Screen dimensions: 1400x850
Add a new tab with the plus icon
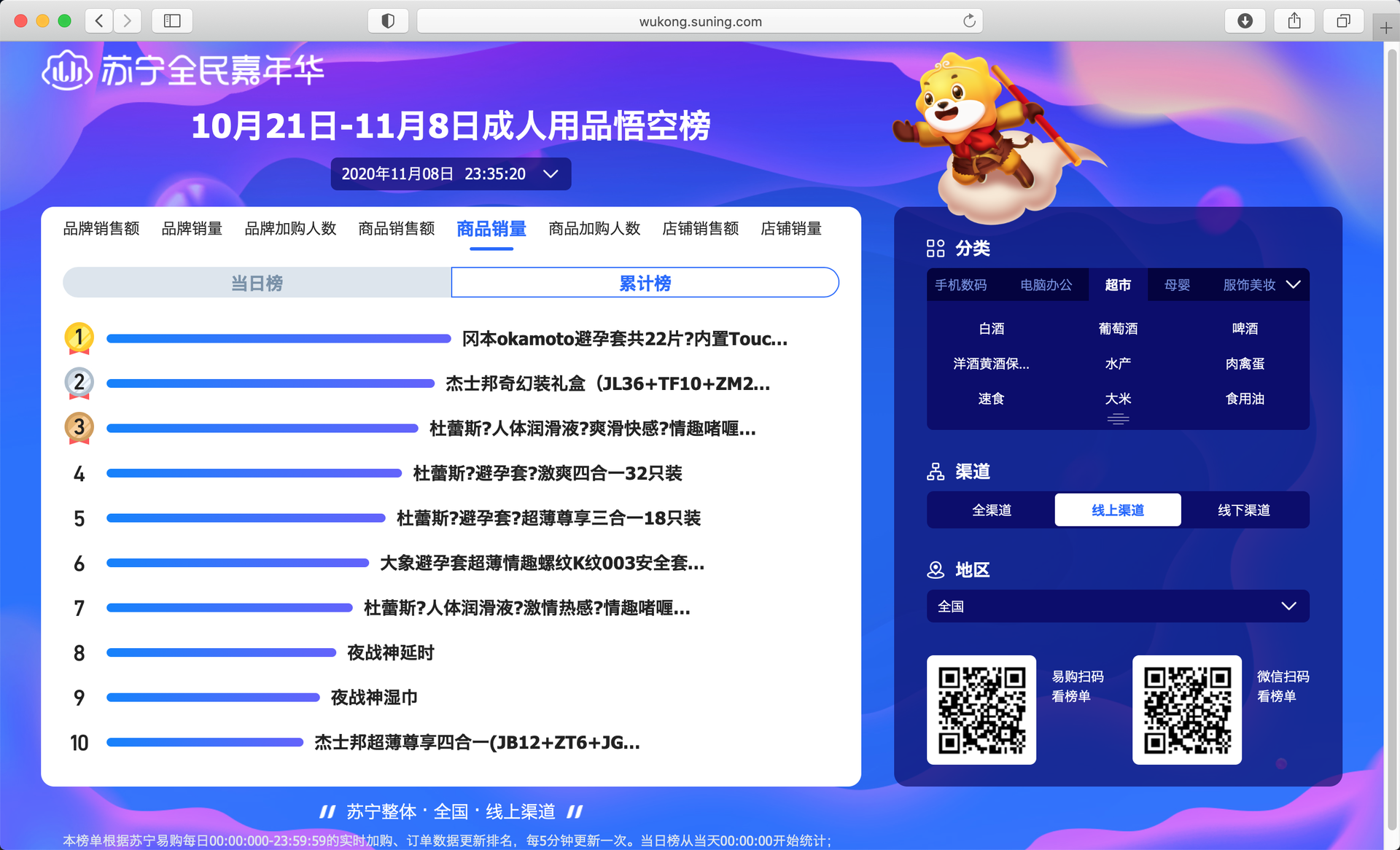pos(1386,28)
